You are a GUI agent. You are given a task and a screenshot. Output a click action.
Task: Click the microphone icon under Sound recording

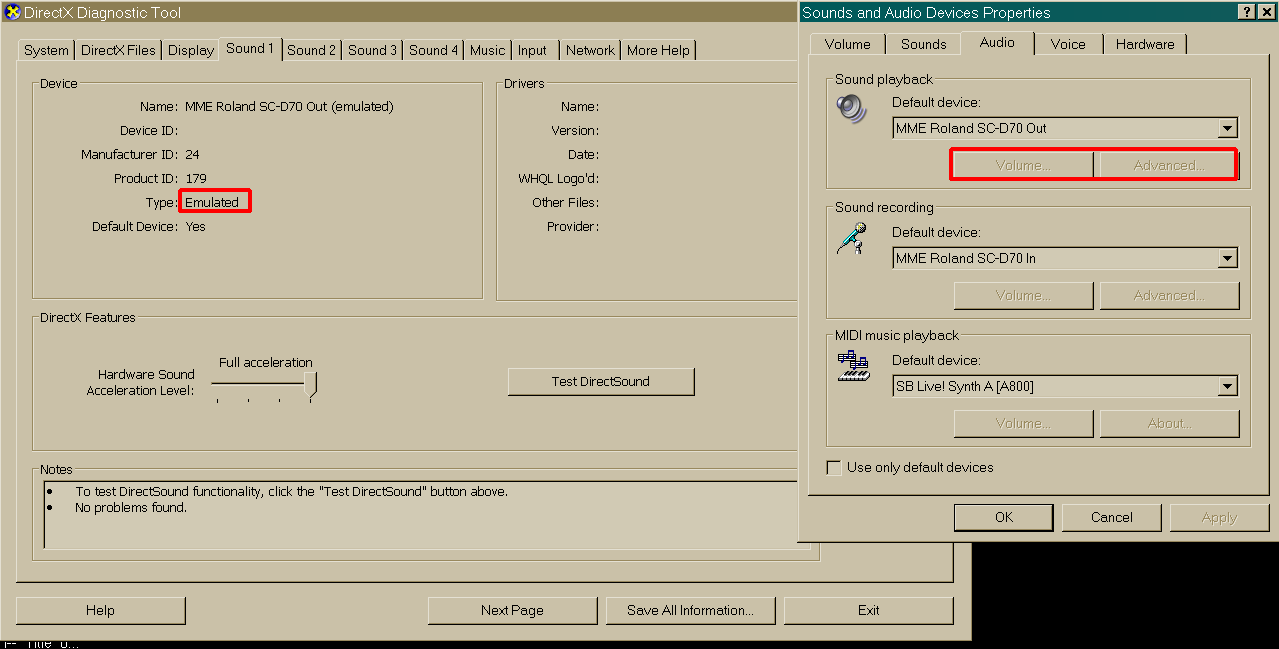click(x=852, y=239)
